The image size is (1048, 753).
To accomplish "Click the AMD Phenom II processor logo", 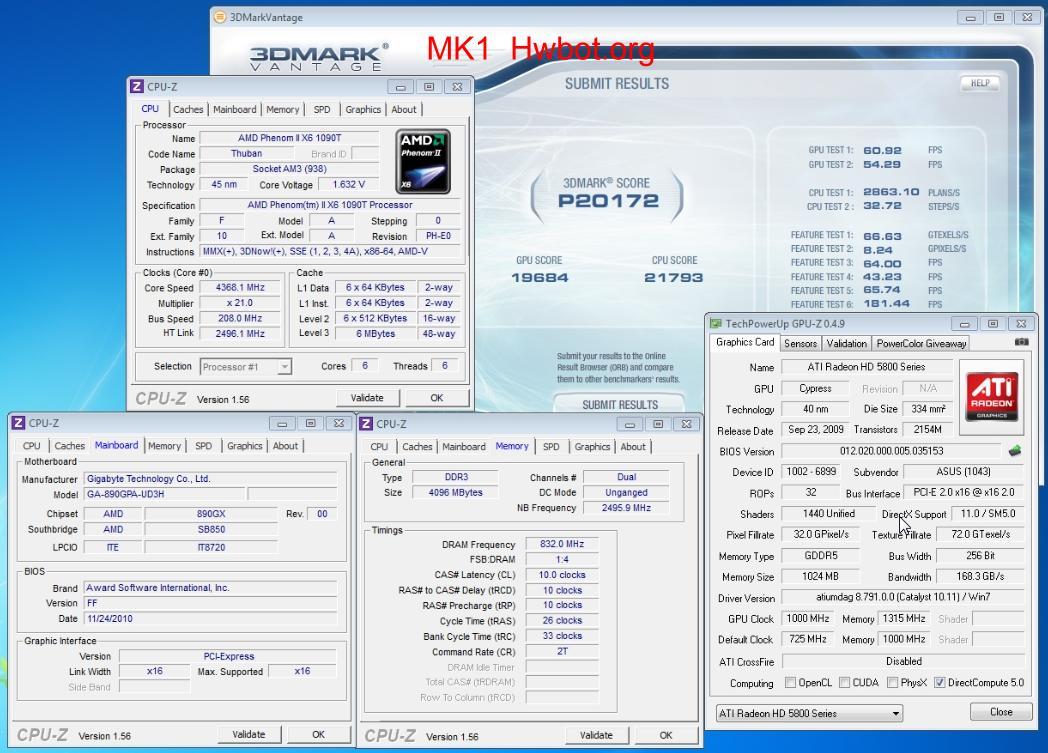I will [x=424, y=162].
